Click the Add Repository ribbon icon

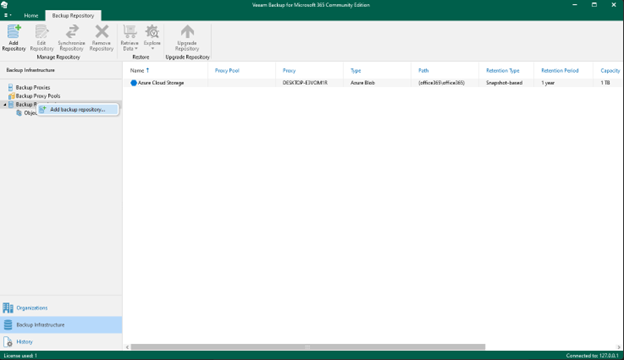(14, 38)
